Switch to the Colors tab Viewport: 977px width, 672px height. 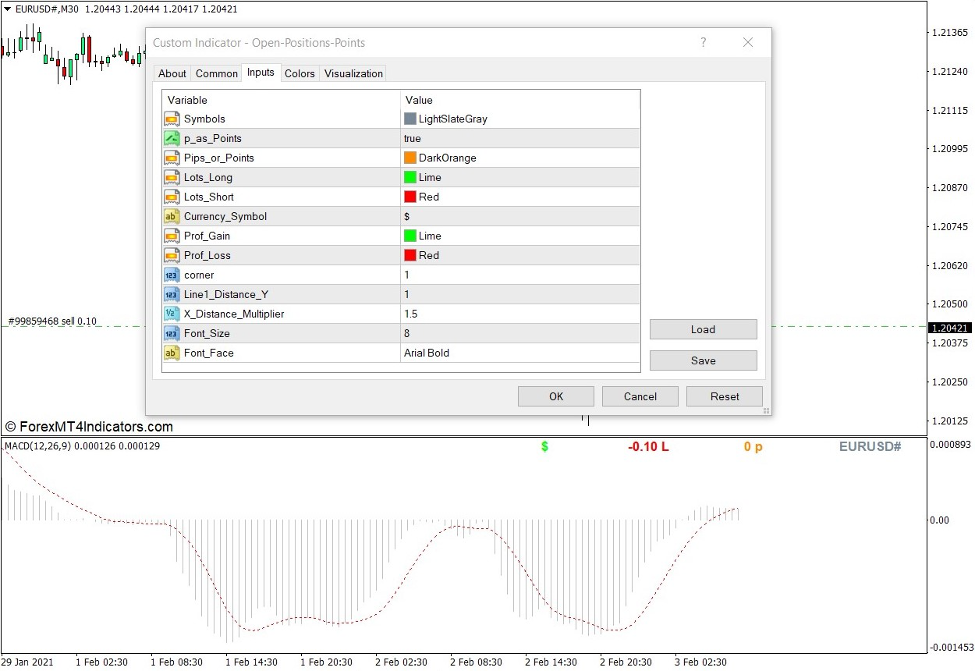pyautogui.click(x=299, y=73)
